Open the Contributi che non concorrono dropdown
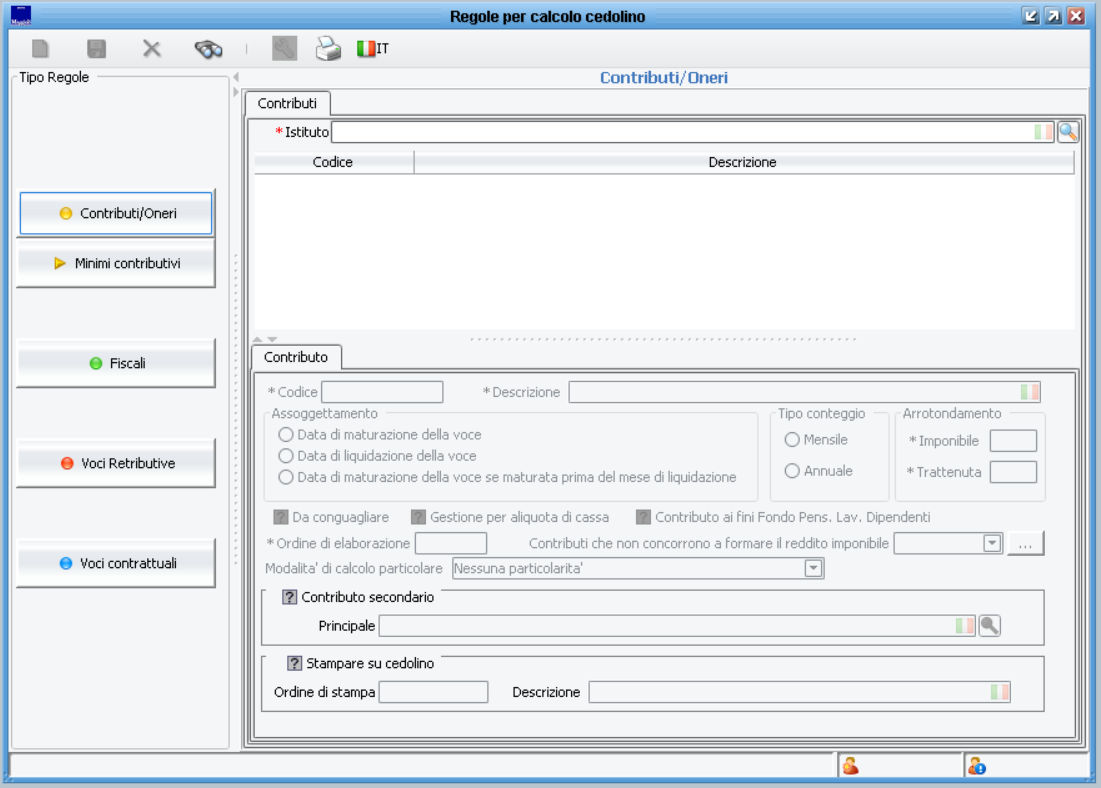The width and height of the screenshot is (1101, 788). (992, 543)
